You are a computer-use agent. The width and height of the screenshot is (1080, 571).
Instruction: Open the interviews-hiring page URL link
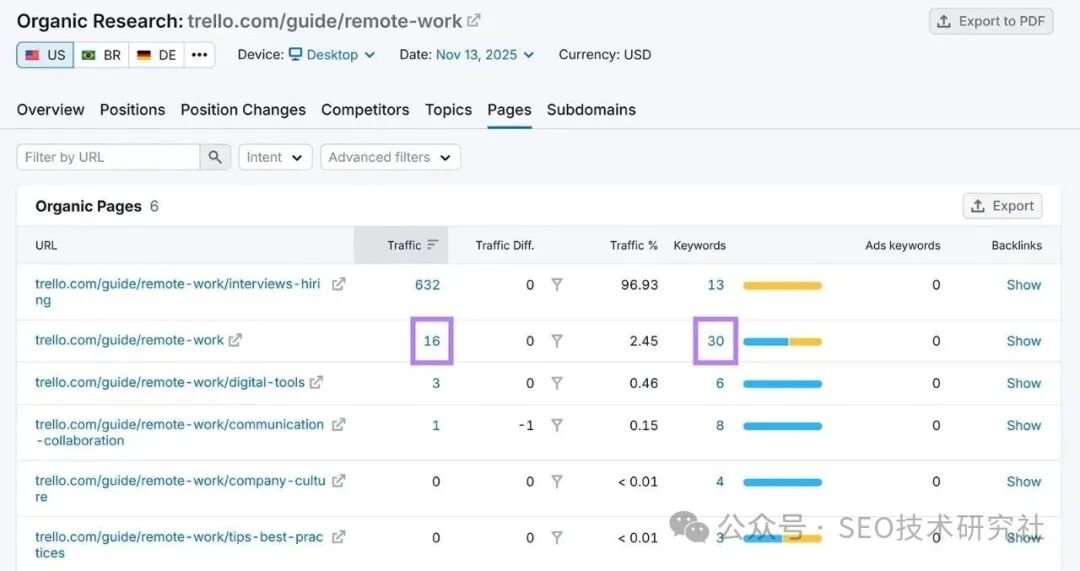[178, 291]
